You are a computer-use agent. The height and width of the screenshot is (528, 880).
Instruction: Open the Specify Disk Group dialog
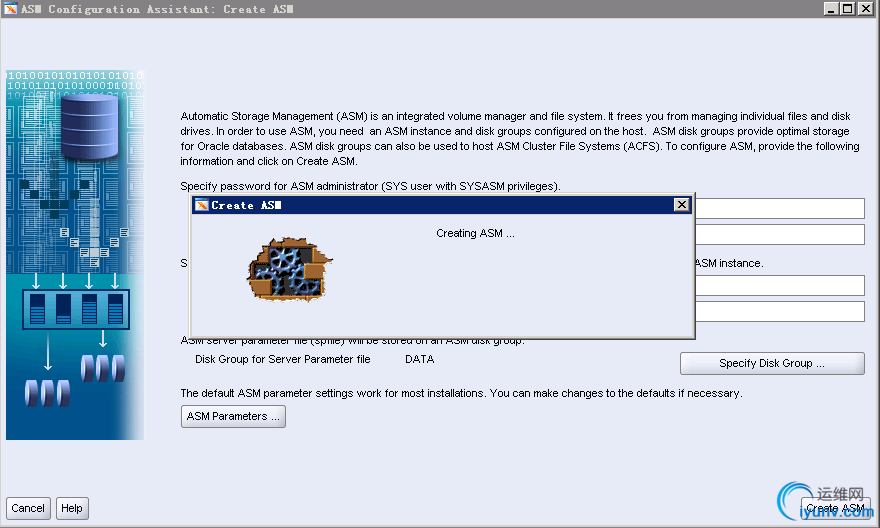click(772, 364)
